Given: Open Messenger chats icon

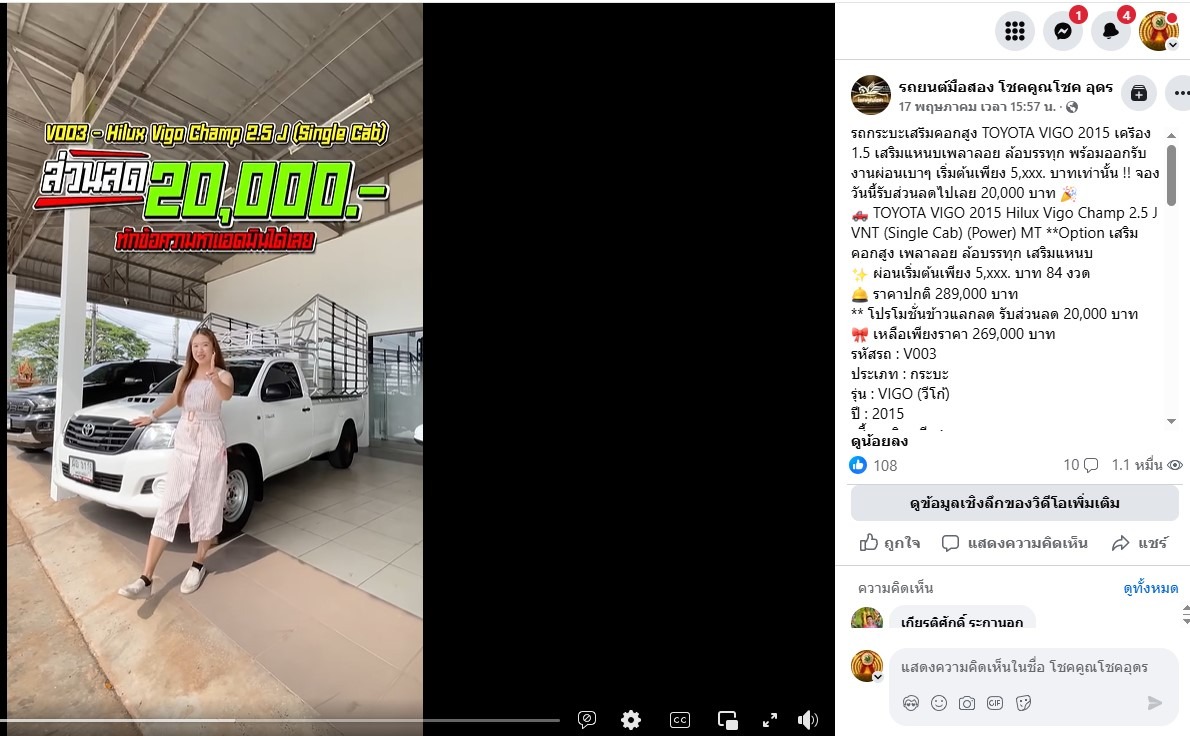Looking at the screenshot, I should pos(1062,31).
